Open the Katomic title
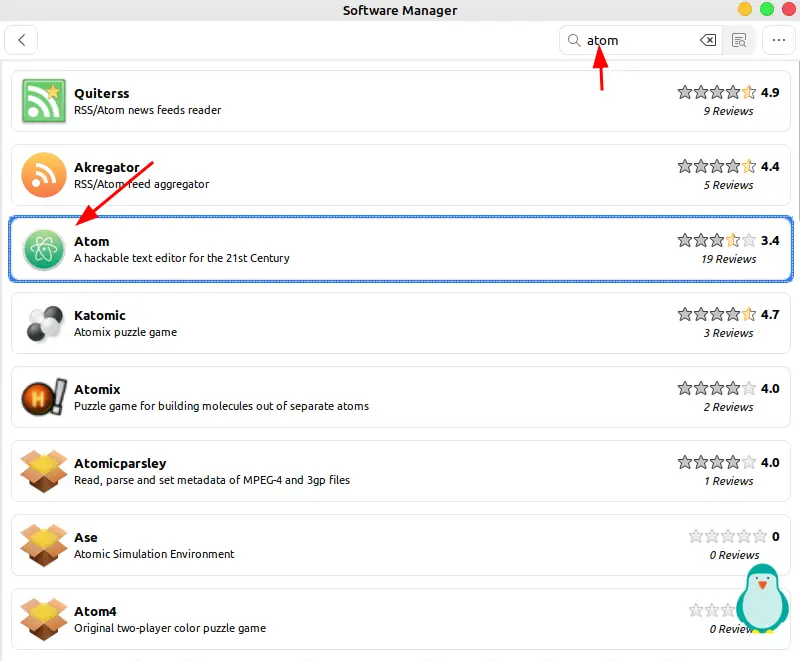Image resolution: width=800 pixels, height=661 pixels. (x=99, y=315)
